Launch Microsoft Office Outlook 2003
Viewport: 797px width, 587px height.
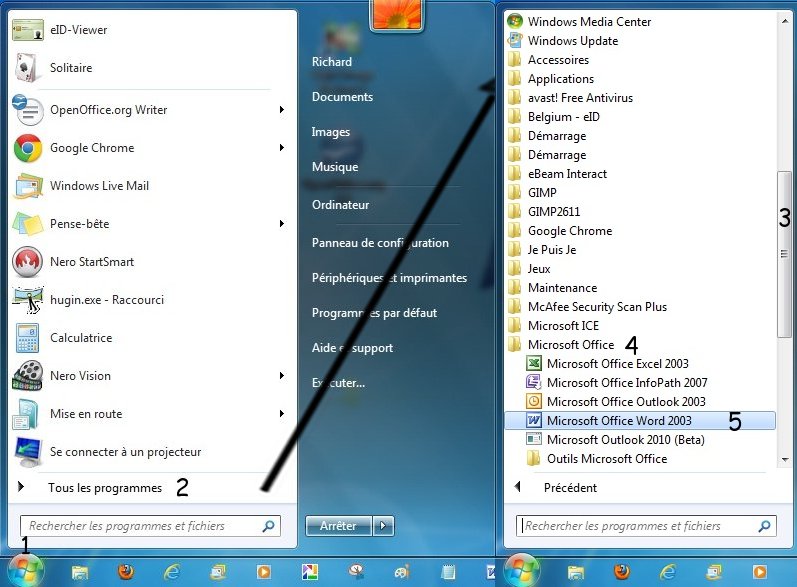tap(616, 401)
